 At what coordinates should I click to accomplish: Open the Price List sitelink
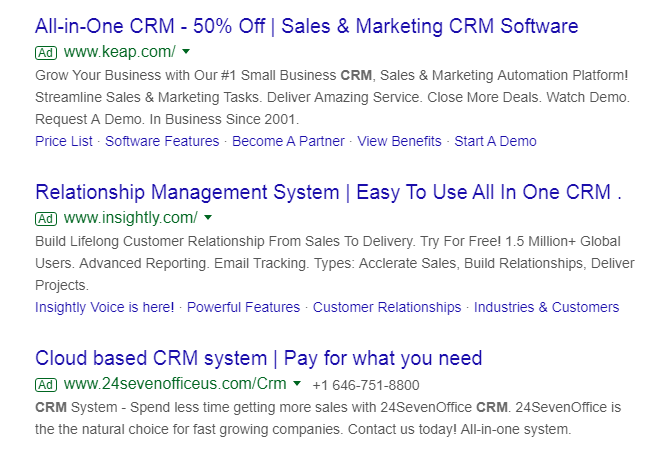point(64,141)
